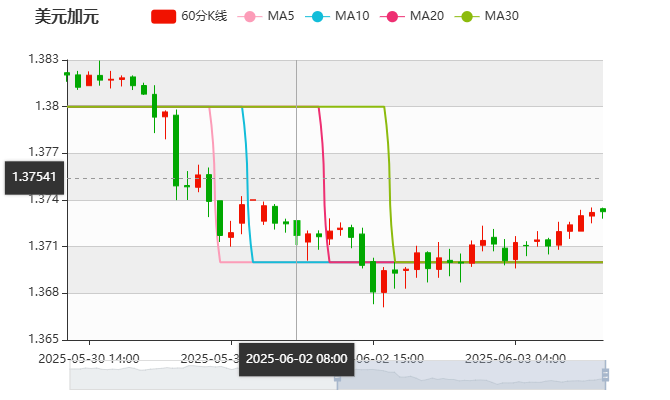Screen dimensions: 670x400
Task: Click the 1.368 y-axis label
Action: click(44, 292)
